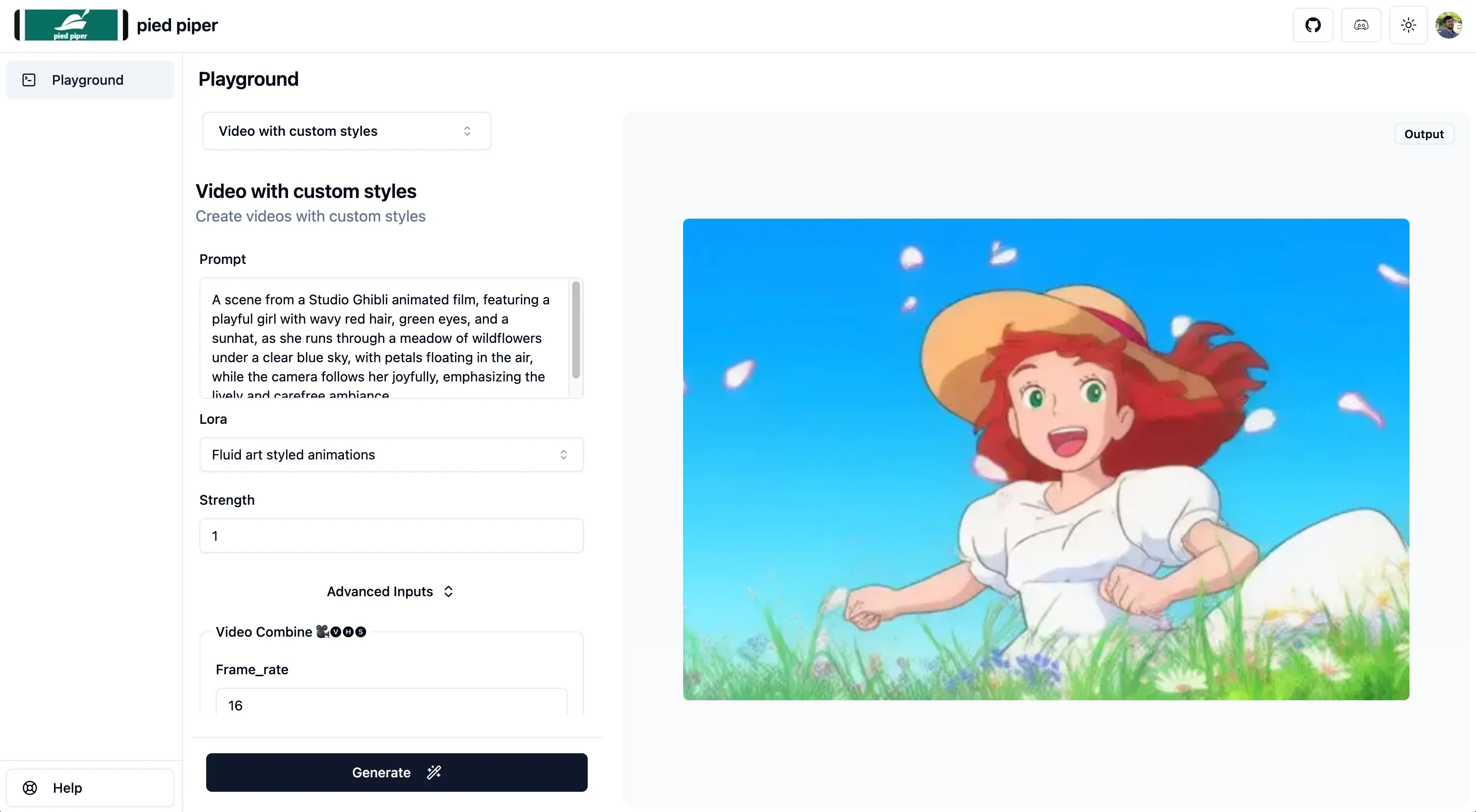The height and width of the screenshot is (812, 1476).
Task: Focus the Frame_rate input field
Action: click(391, 704)
